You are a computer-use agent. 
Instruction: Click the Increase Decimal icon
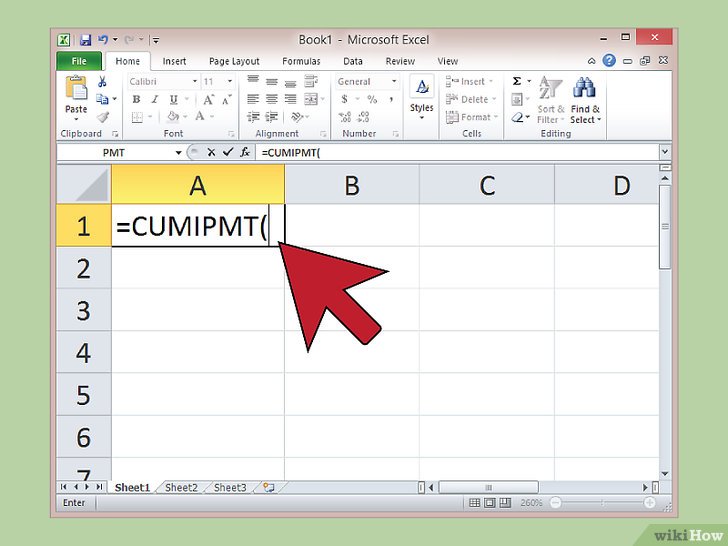click(344, 117)
